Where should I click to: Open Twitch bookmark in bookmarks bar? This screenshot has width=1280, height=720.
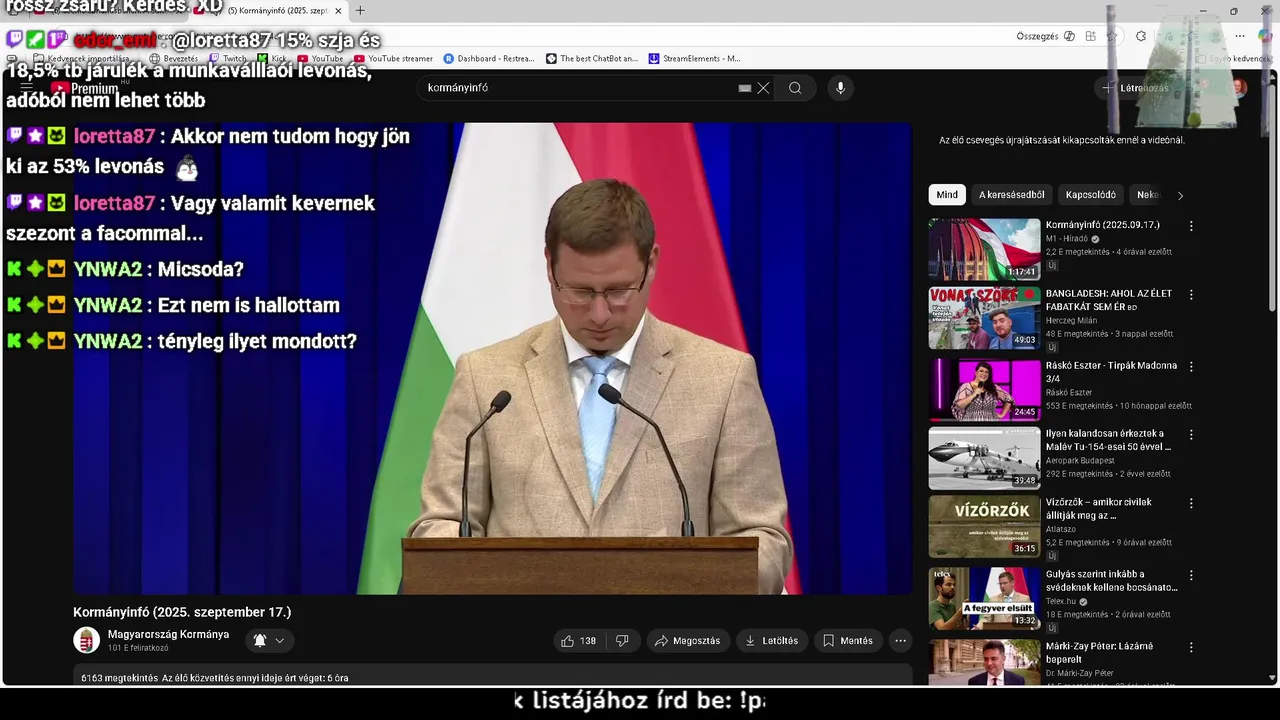[x=228, y=59]
